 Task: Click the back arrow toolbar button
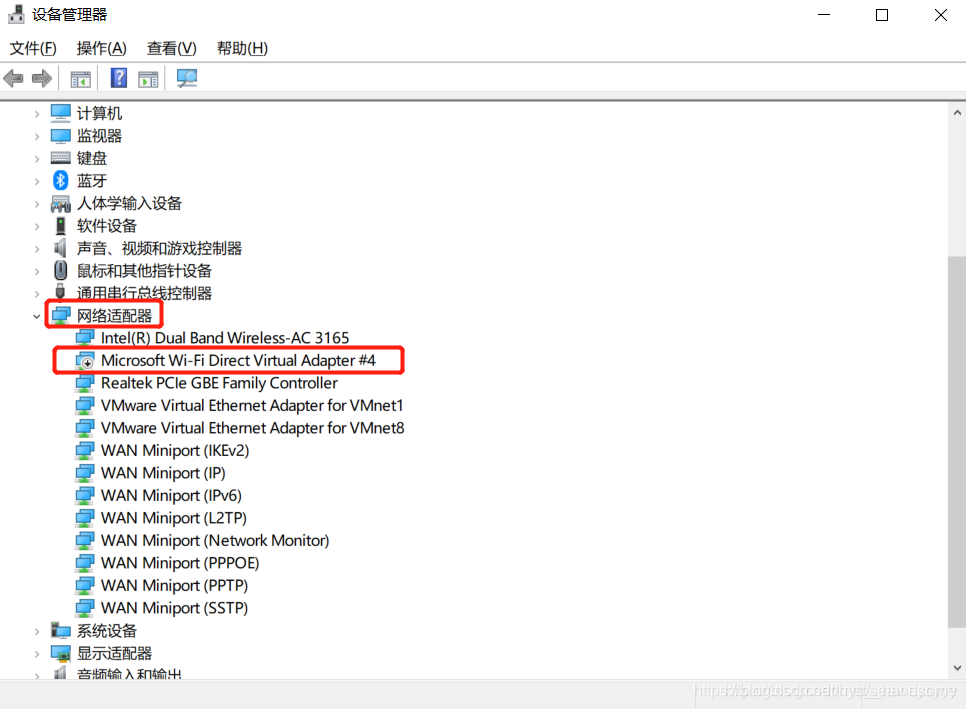[x=14, y=78]
